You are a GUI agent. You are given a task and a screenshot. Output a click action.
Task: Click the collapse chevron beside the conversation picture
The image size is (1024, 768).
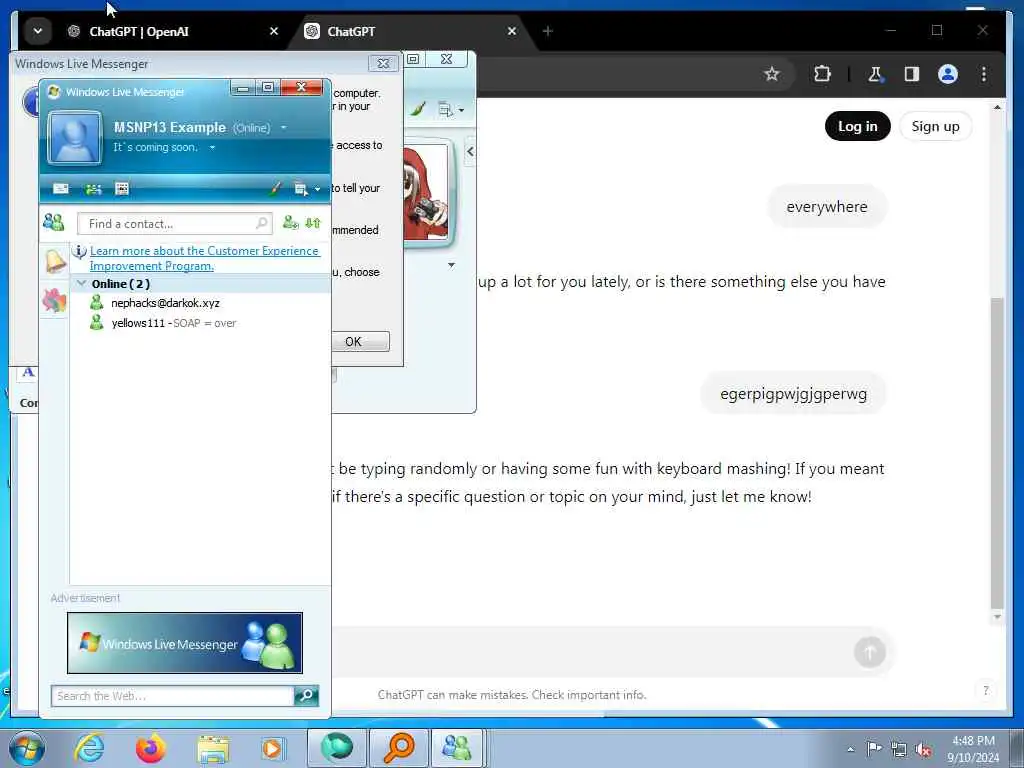coord(470,152)
